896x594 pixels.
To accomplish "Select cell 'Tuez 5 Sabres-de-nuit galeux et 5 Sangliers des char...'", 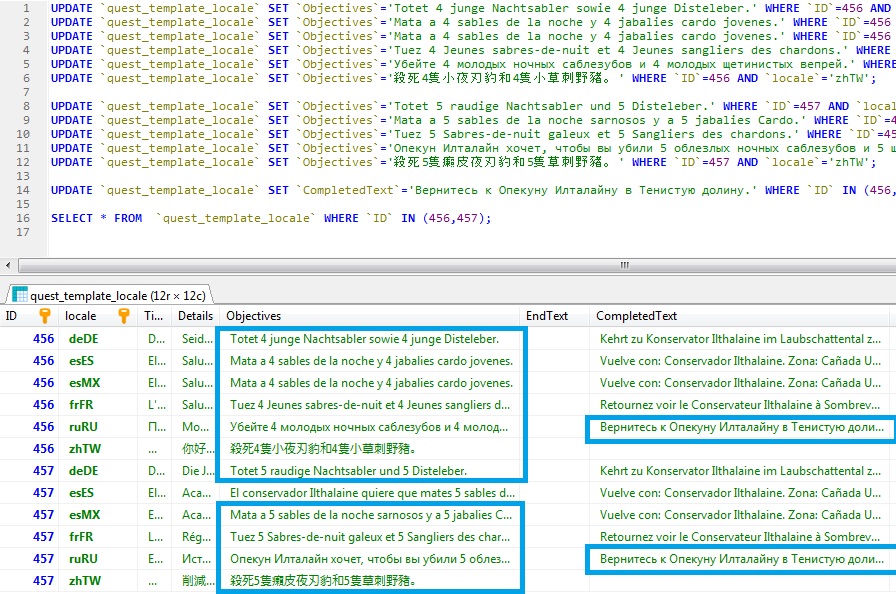I will [370, 537].
